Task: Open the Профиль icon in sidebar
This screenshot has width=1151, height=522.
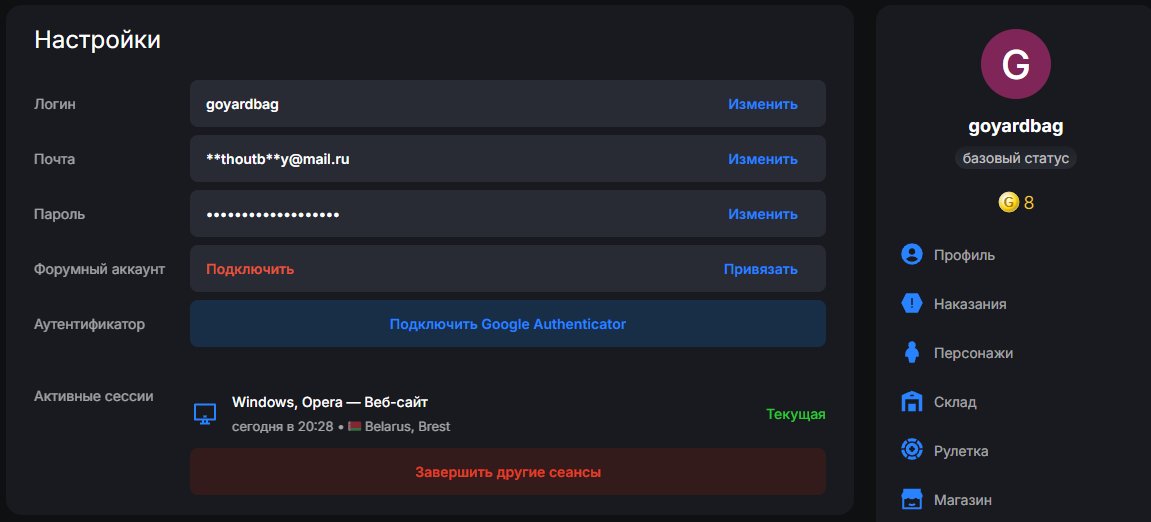Action: (912, 255)
